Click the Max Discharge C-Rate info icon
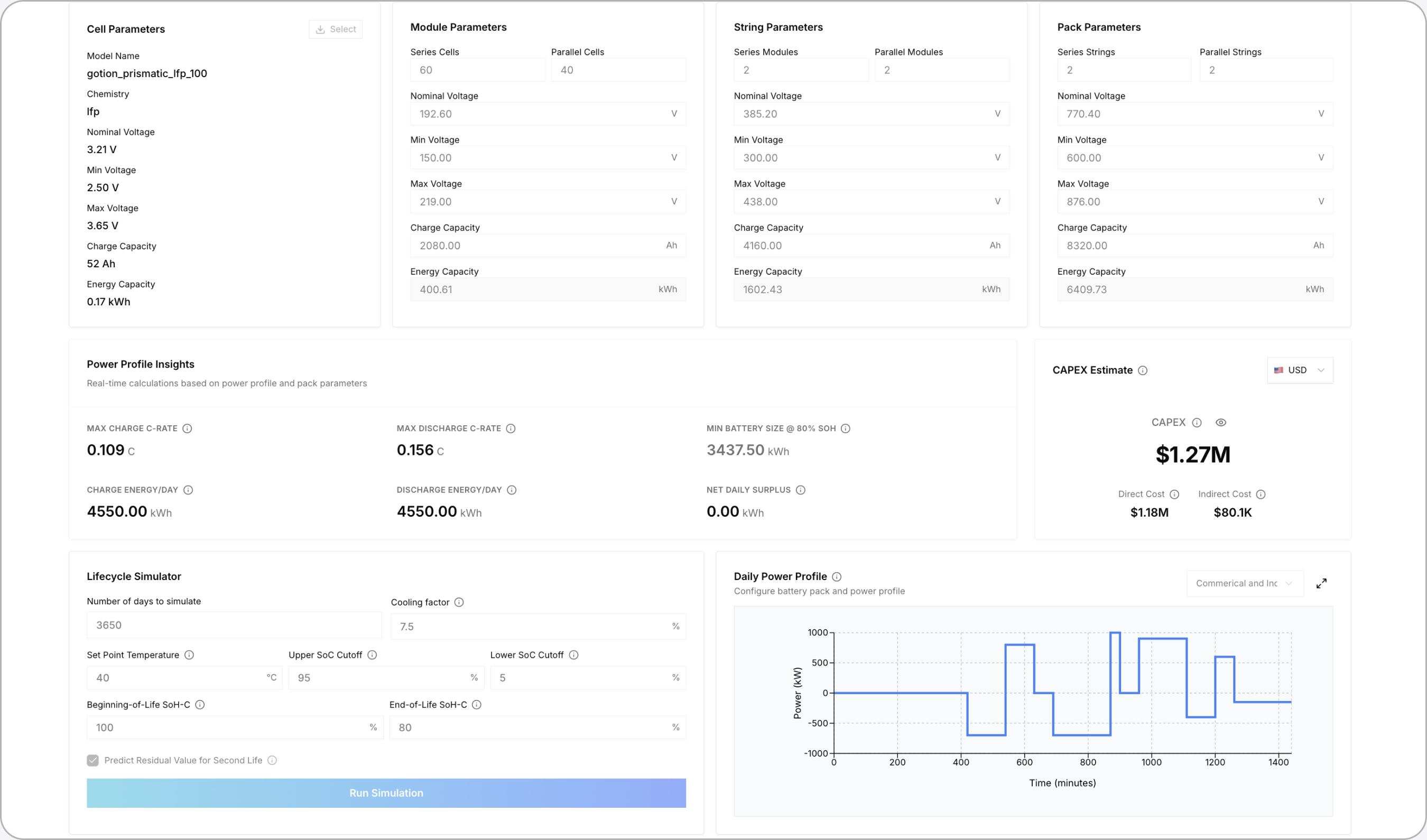The height and width of the screenshot is (840, 1427). (511, 428)
